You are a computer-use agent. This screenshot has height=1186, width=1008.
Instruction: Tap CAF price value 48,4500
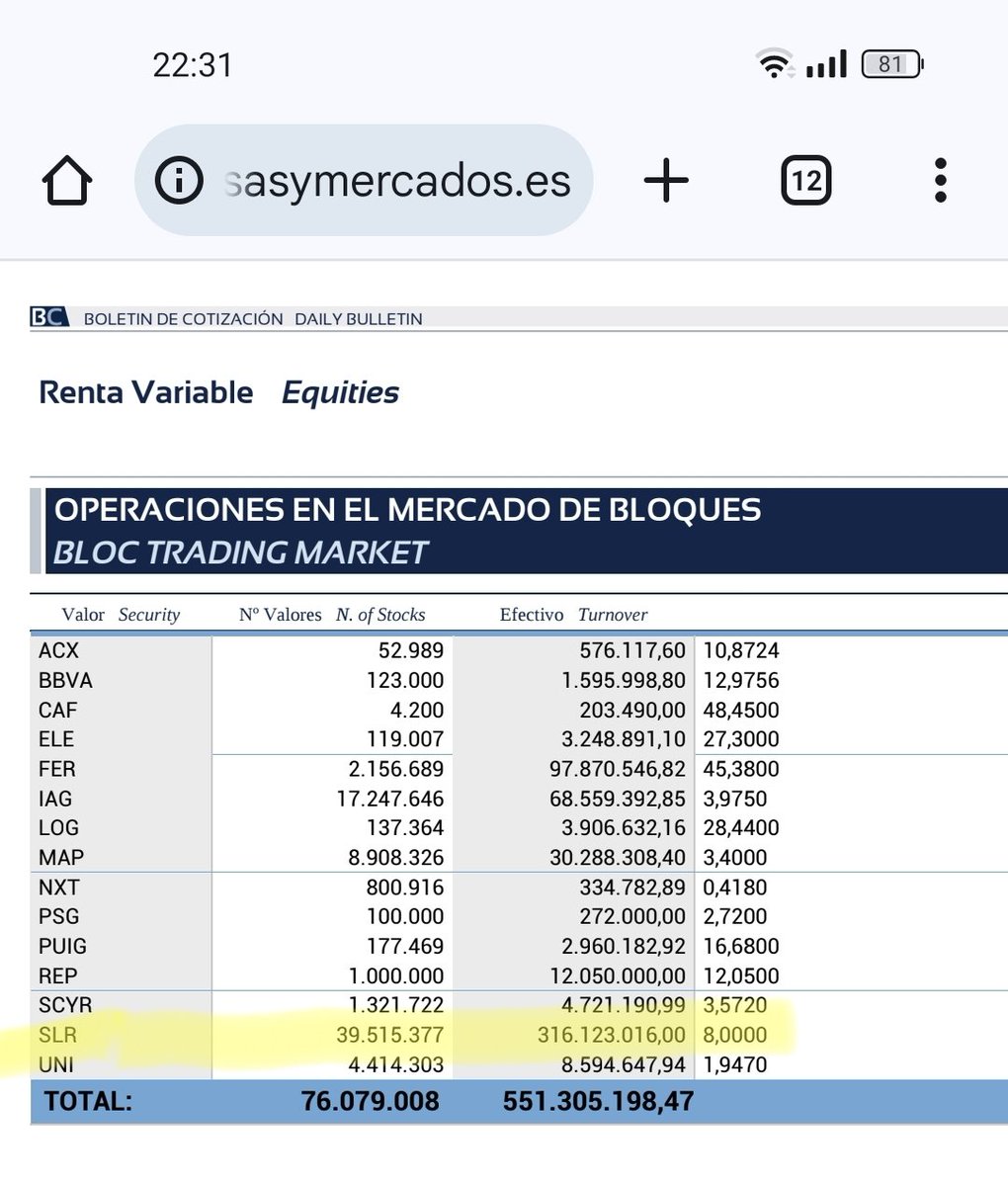click(x=741, y=711)
